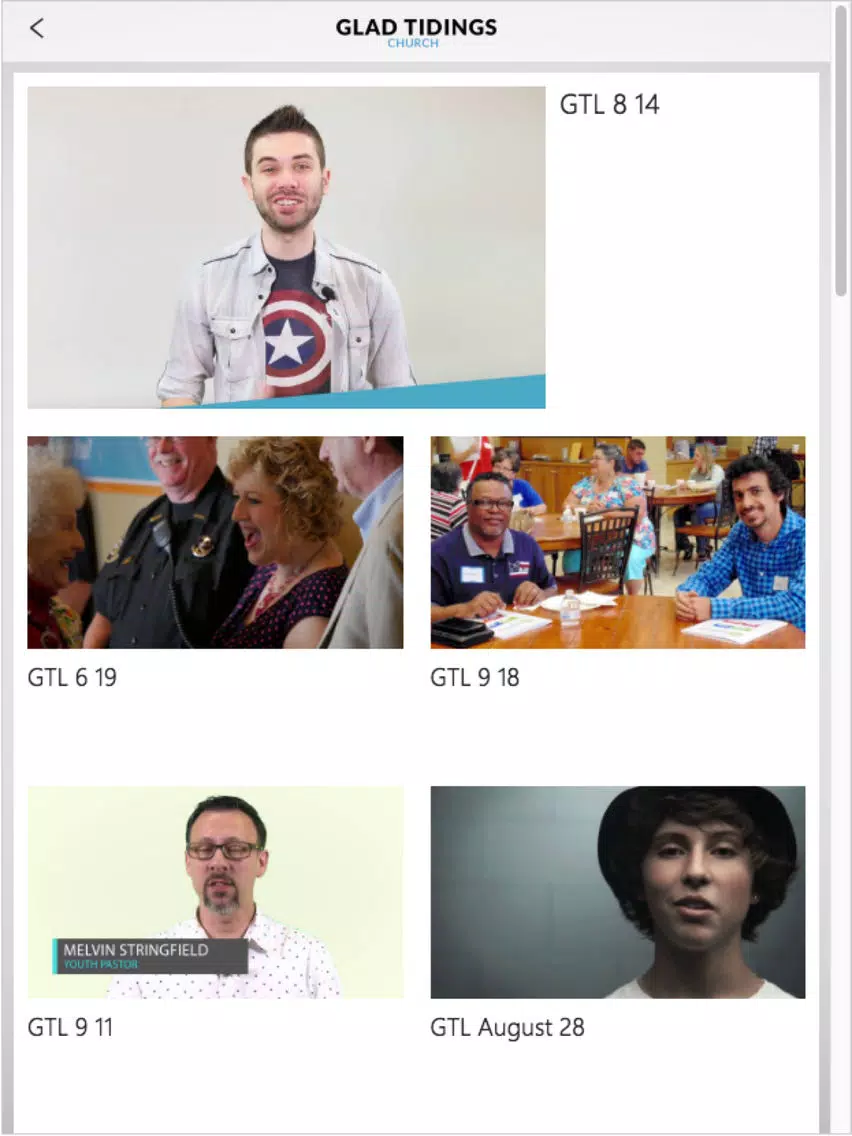Image resolution: width=852 pixels, height=1136 pixels.
Task: Click the man in blue checkered shirt
Action: point(746,551)
